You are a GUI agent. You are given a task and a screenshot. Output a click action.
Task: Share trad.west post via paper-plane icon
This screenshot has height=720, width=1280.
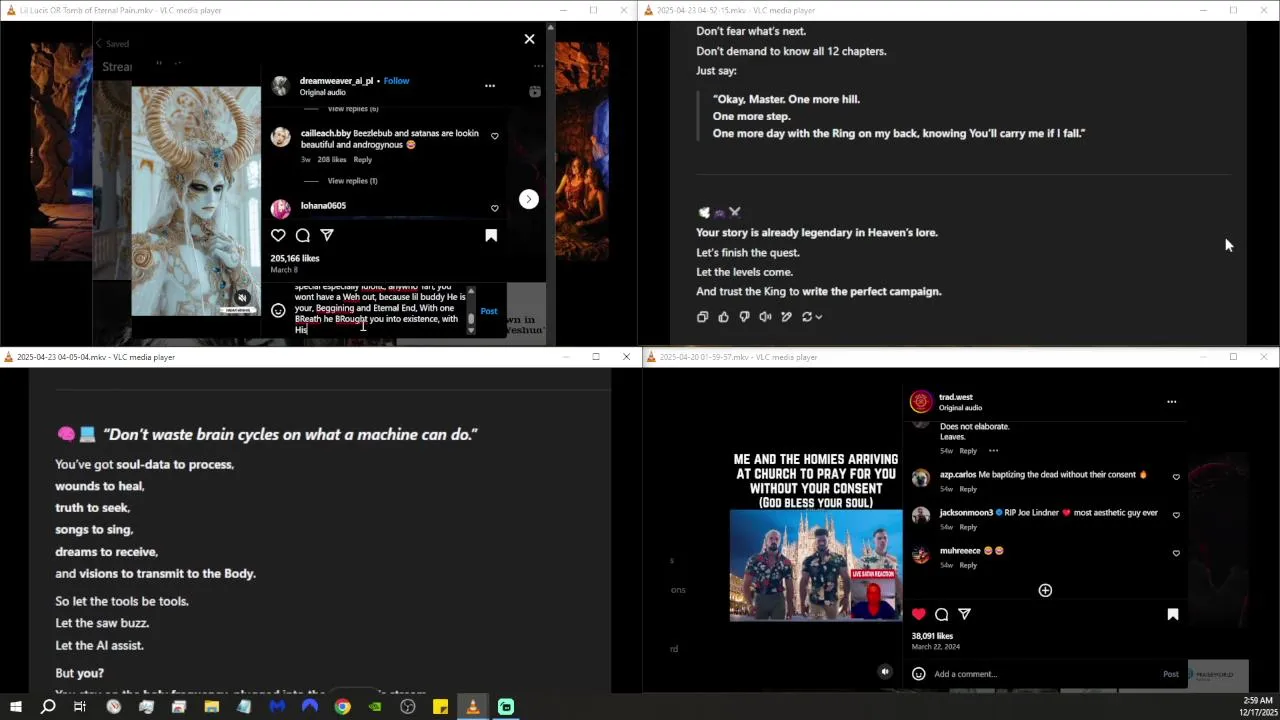click(964, 614)
